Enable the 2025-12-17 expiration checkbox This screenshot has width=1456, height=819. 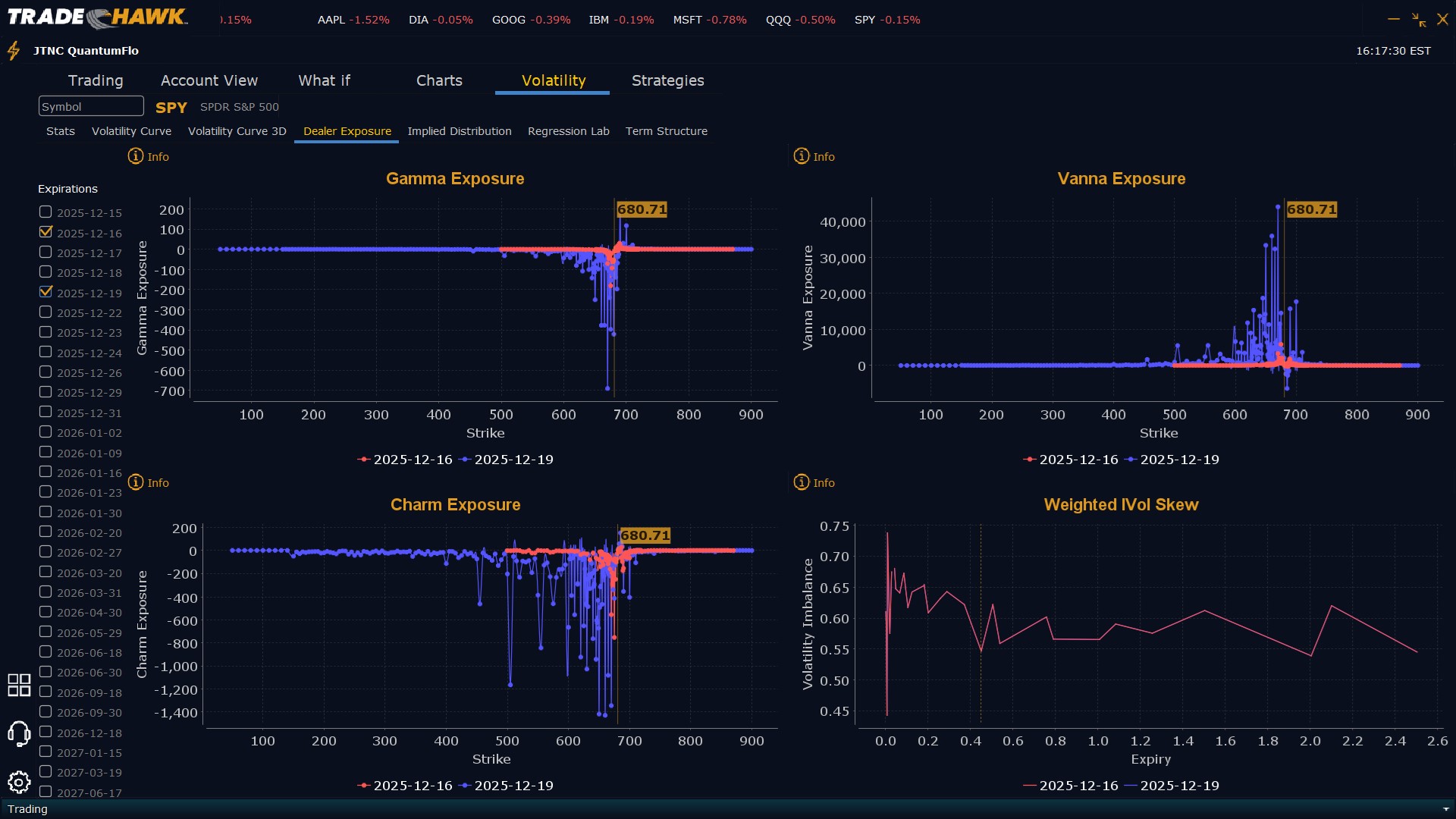(45, 252)
